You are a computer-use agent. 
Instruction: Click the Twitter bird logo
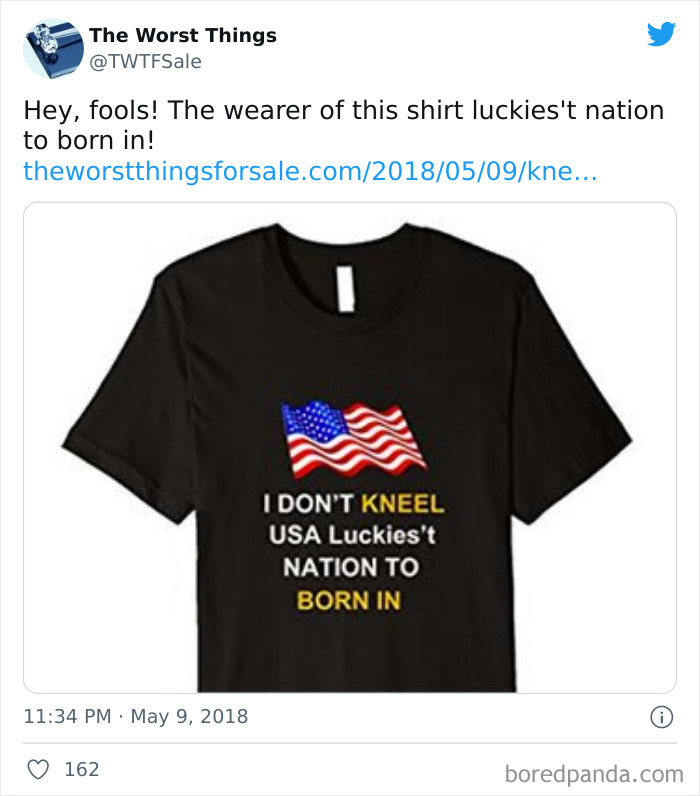coord(661,34)
